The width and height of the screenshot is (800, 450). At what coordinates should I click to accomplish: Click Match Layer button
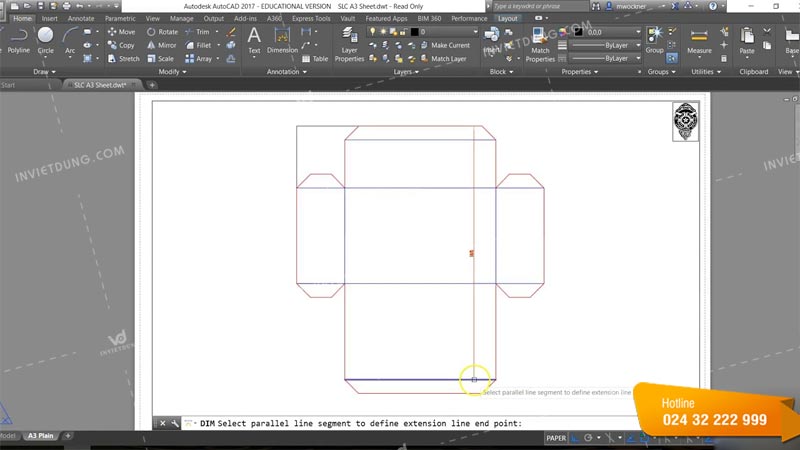pos(443,59)
